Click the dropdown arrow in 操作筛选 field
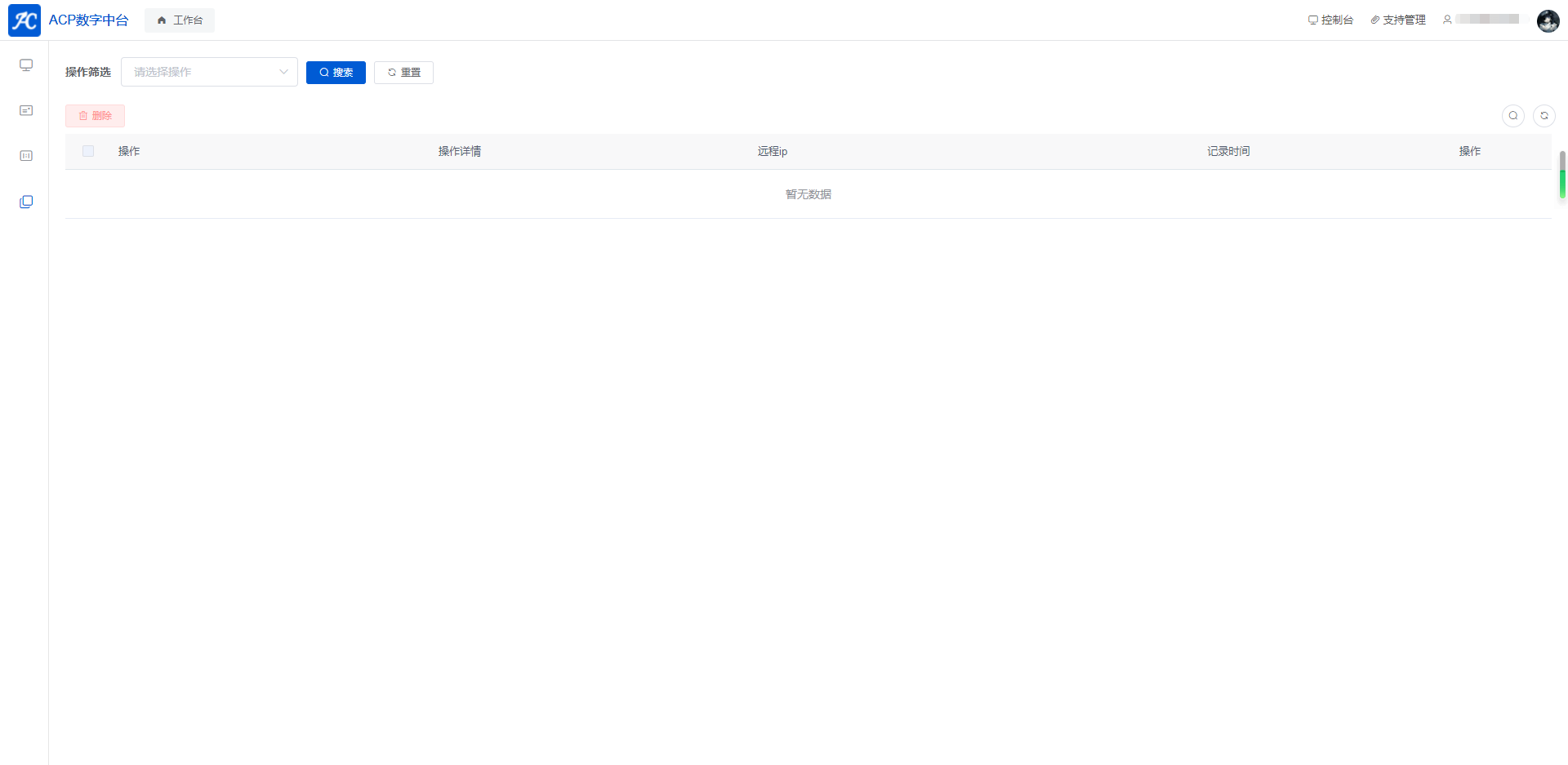Viewport: 1568px width, 765px height. coord(283,72)
